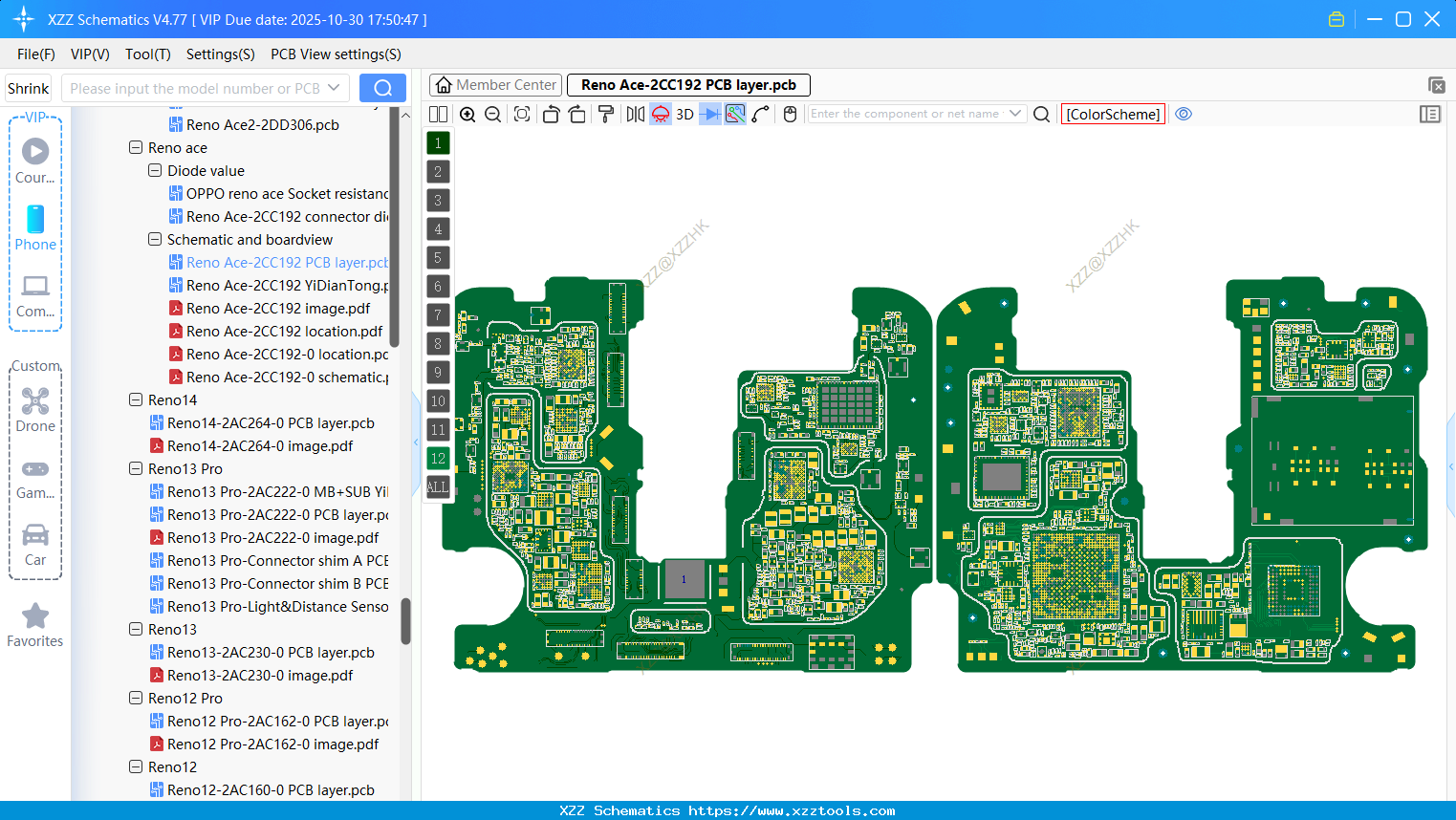
Task: Click the mirror board flip icon
Action: (635, 115)
